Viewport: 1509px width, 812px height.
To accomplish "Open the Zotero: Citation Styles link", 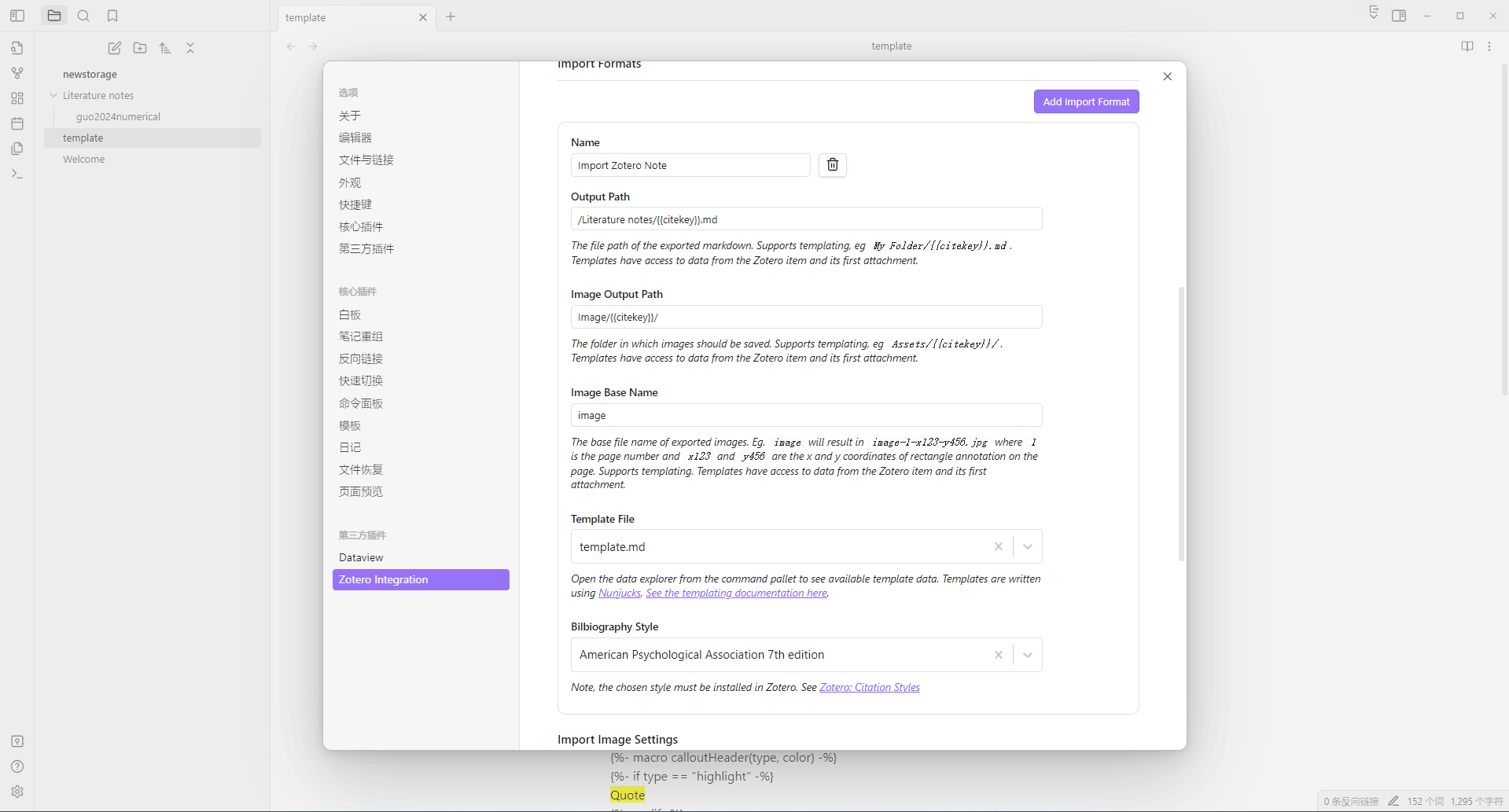I will [869, 687].
